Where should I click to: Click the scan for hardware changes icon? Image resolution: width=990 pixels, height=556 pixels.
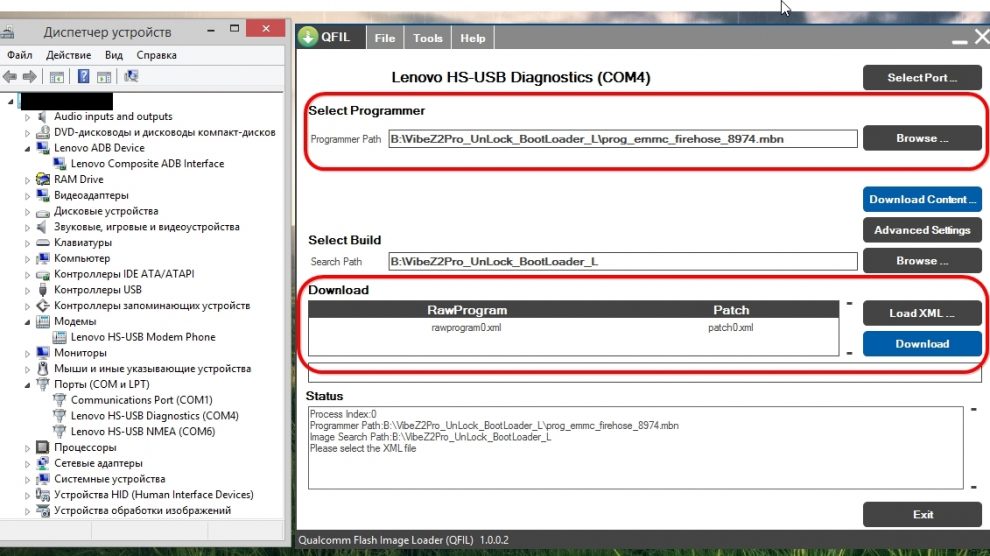pos(132,76)
